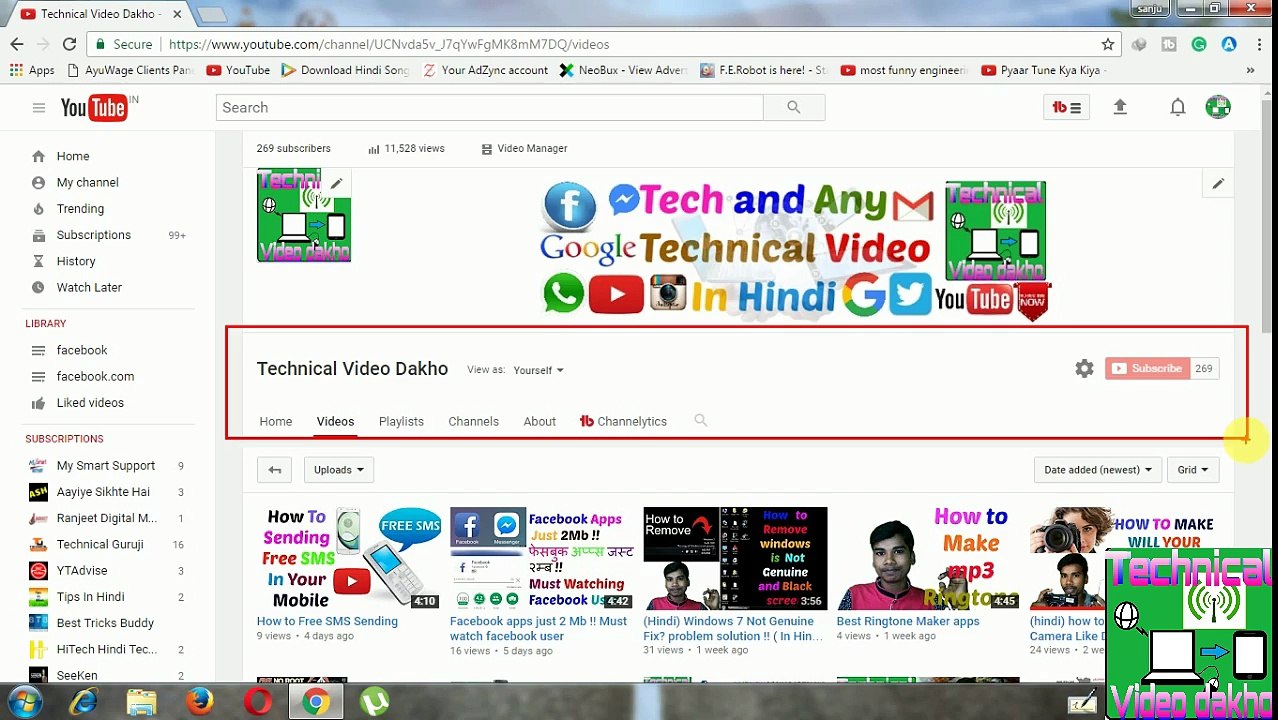Launch Firefox from the taskbar
Viewport: 1278px width, 720px height.
pos(200,702)
